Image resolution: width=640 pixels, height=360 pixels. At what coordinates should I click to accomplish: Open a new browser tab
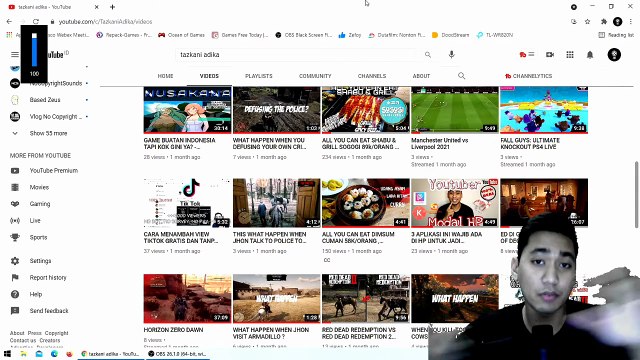click(x=112, y=7)
